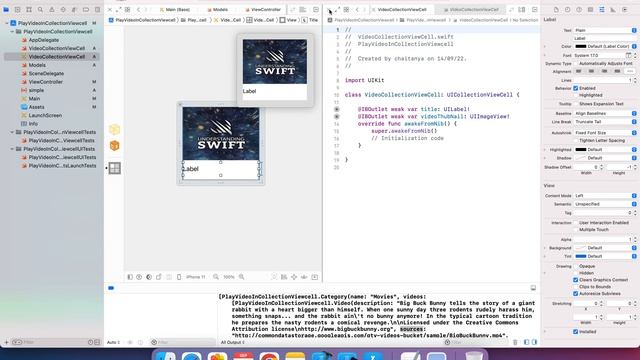Click the All Output console filter

(x=233, y=342)
